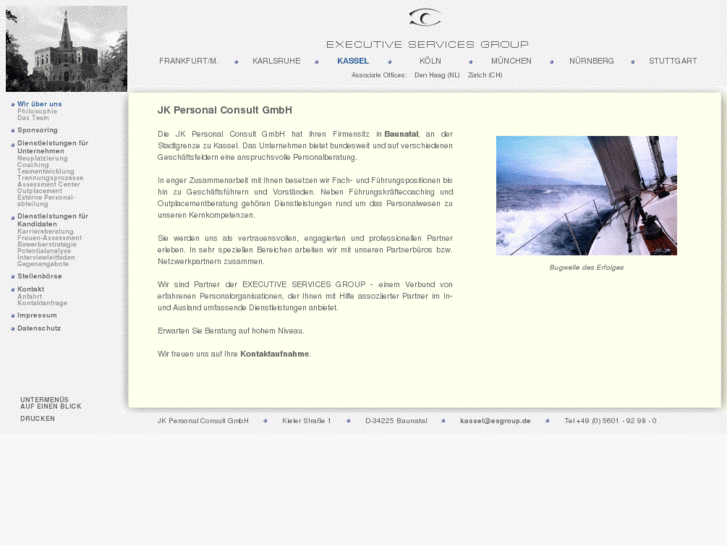Select the Kassel office tab

point(353,61)
